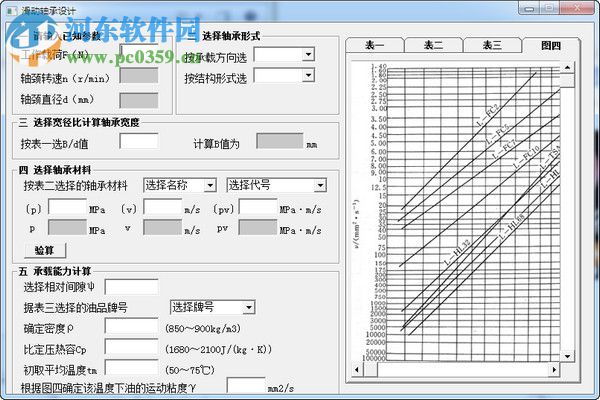600x400 pixels.
Task: Open the 按结构形式选 dropdown
Action: coord(308,75)
